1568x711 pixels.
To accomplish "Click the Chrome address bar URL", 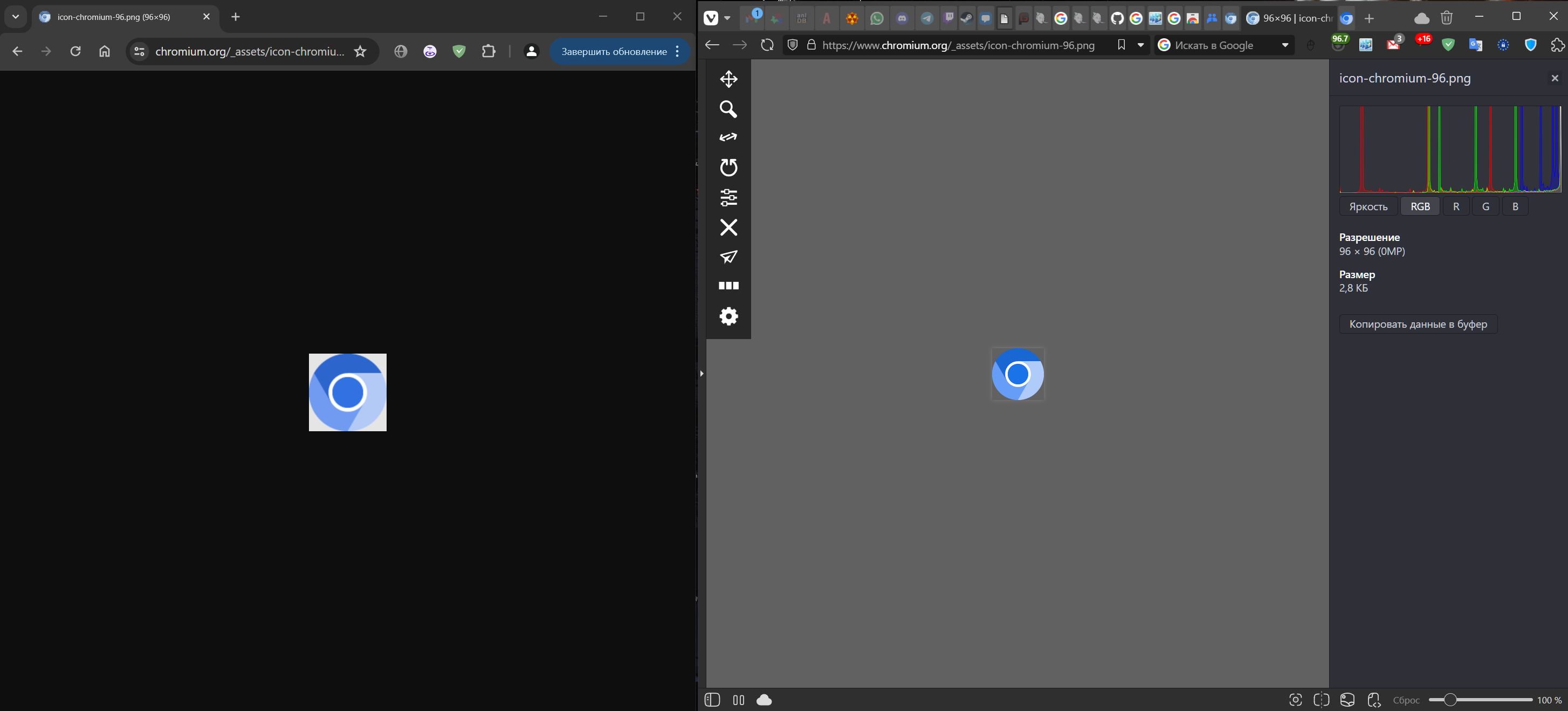I will coord(250,52).
